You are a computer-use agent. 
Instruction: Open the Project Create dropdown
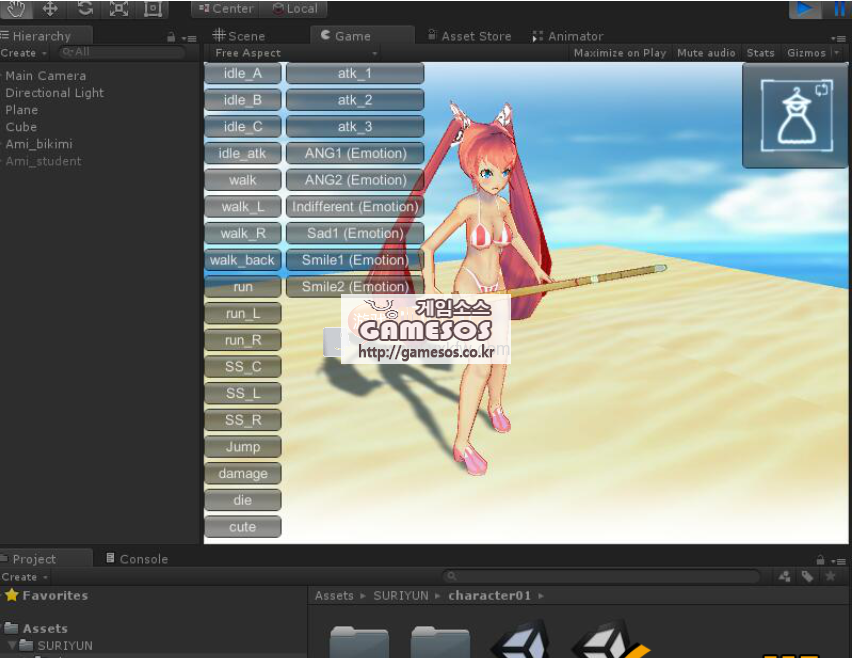tap(24, 577)
